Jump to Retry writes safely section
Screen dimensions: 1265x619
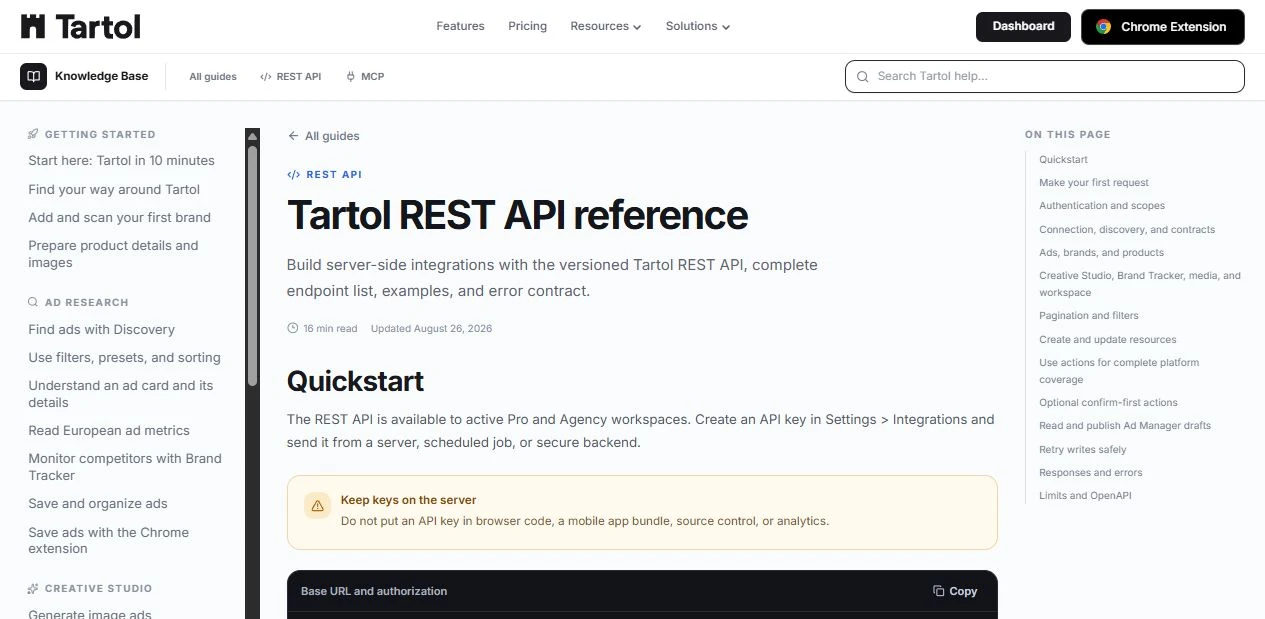pyautogui.click(x=1083, y=449)
